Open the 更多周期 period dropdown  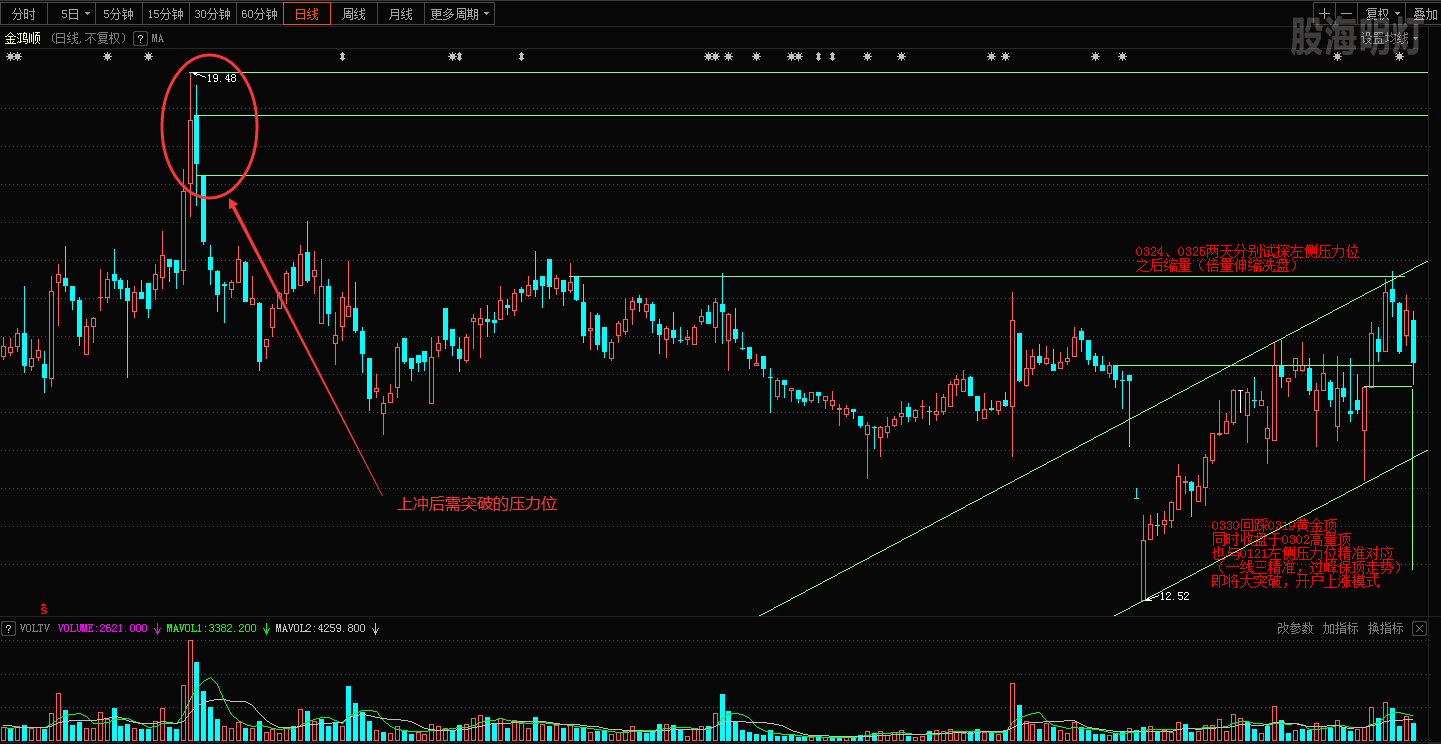pos(460,14)
